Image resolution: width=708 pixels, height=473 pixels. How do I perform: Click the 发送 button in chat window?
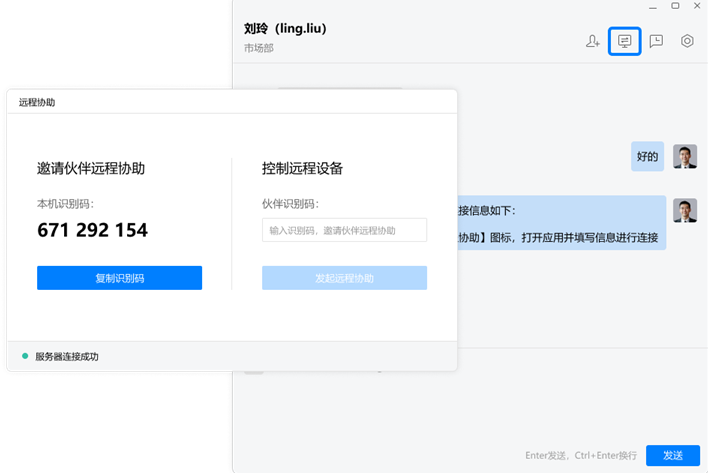[673, 455]
